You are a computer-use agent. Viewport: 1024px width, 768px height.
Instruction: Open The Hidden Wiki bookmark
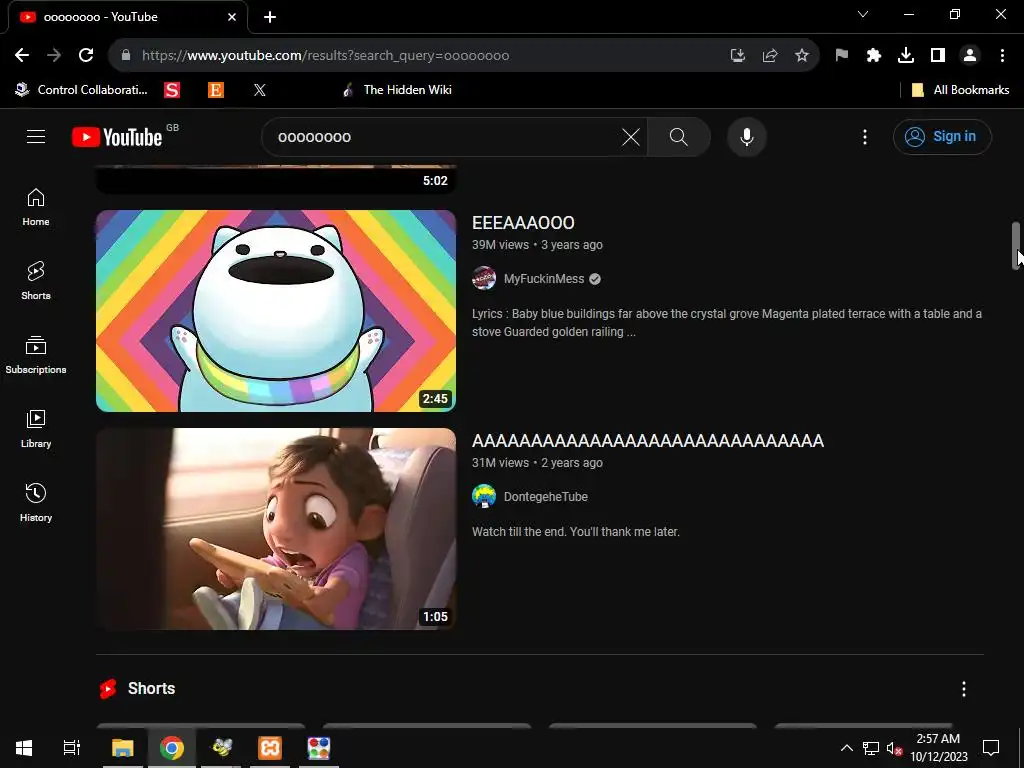(397, 90)
